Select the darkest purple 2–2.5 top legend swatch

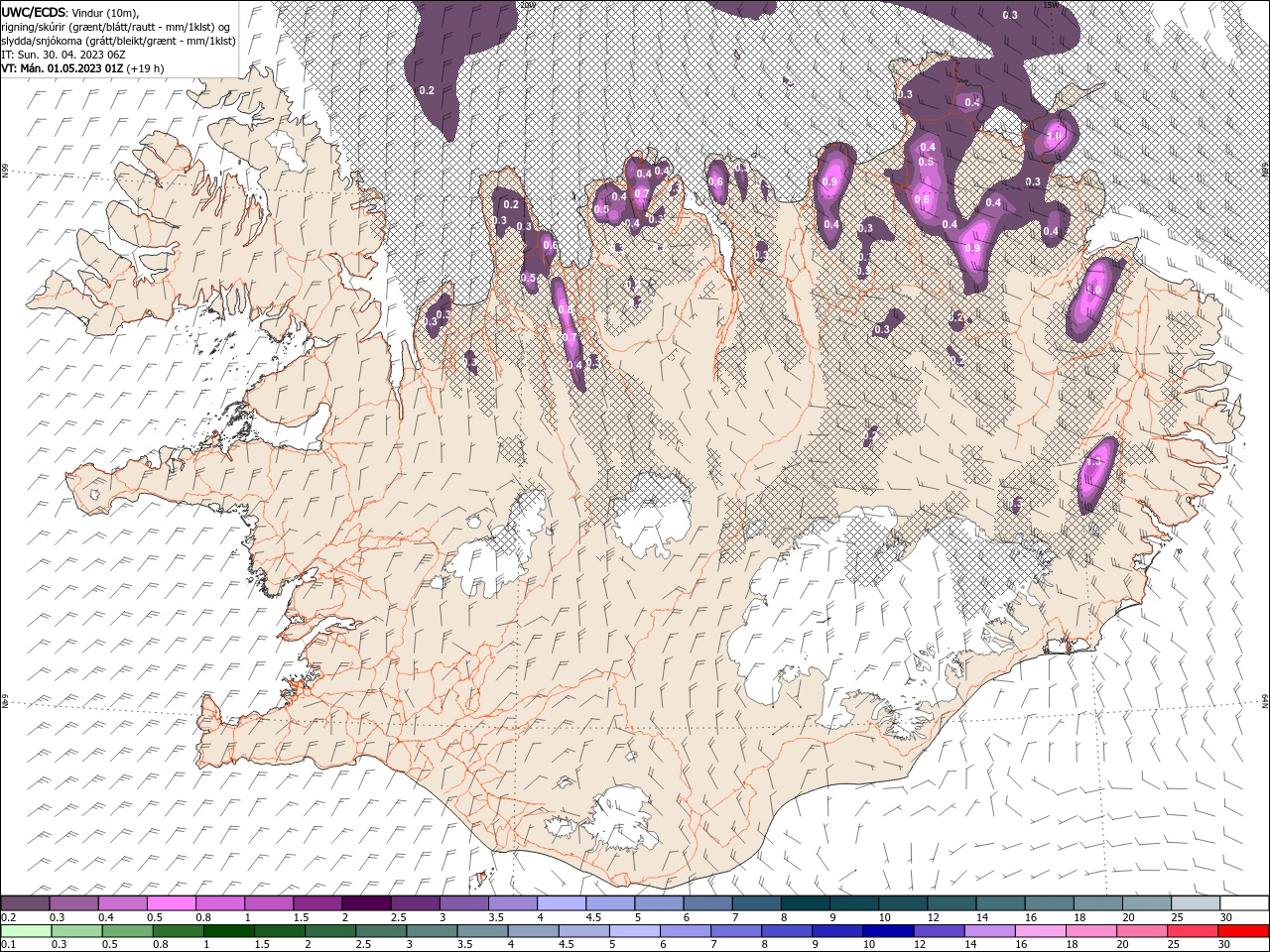pos(366,902)
